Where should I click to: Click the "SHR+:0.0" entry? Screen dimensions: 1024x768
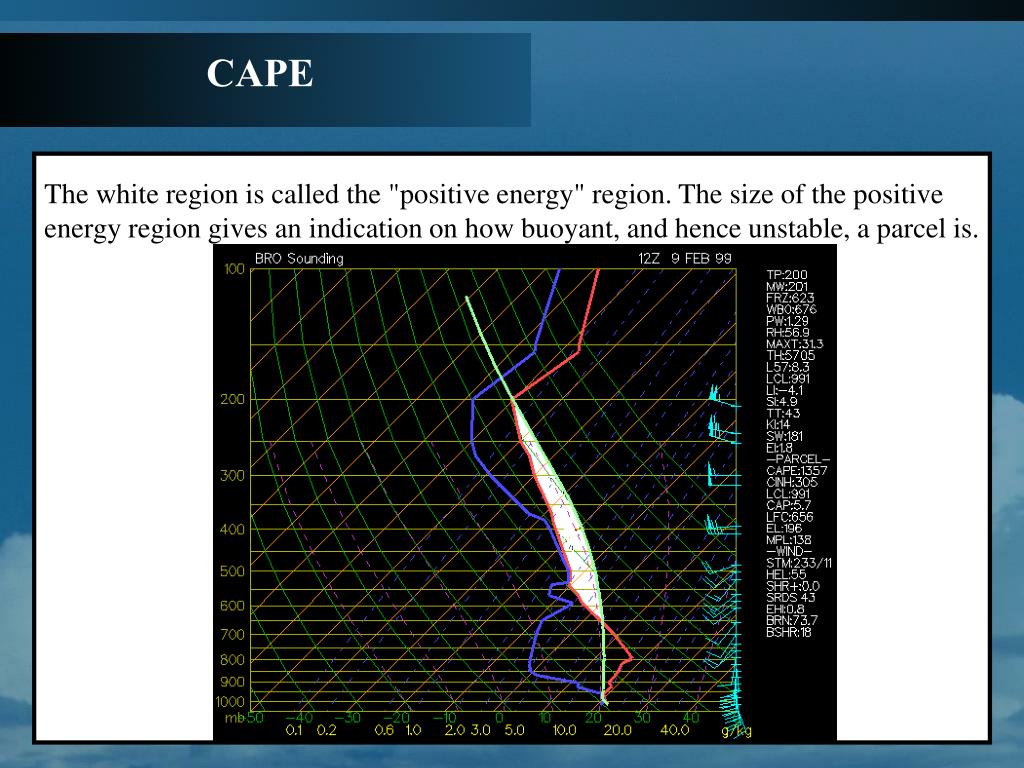click(x=793, y=586)
